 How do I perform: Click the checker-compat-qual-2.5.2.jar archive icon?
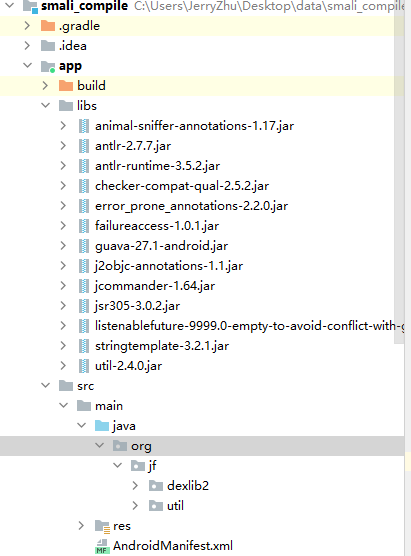click(84, 186)
